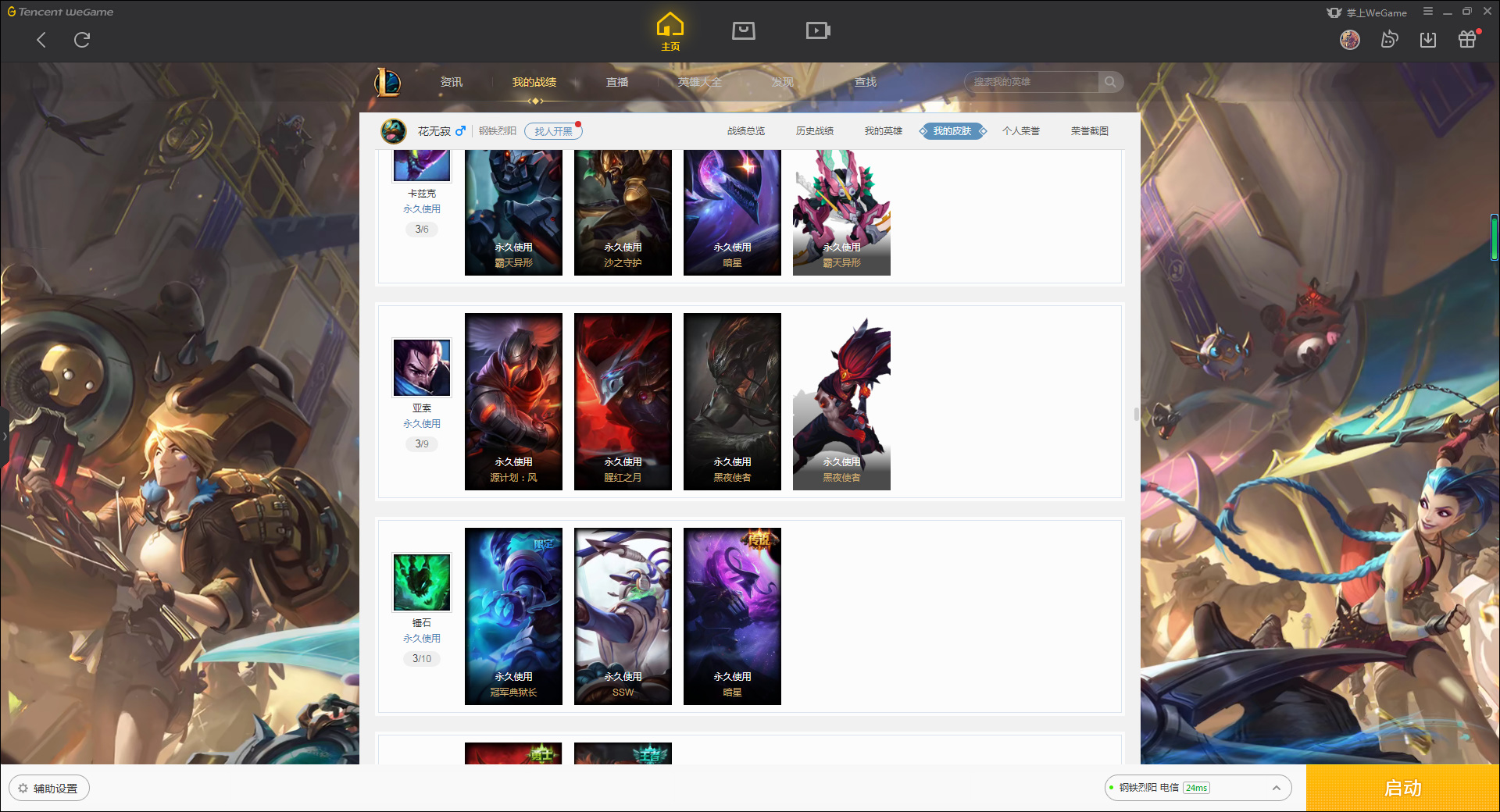Click the 钢铁烈阳 server name by profile
Screen dimensions: 1500x812
coord(498,131)
